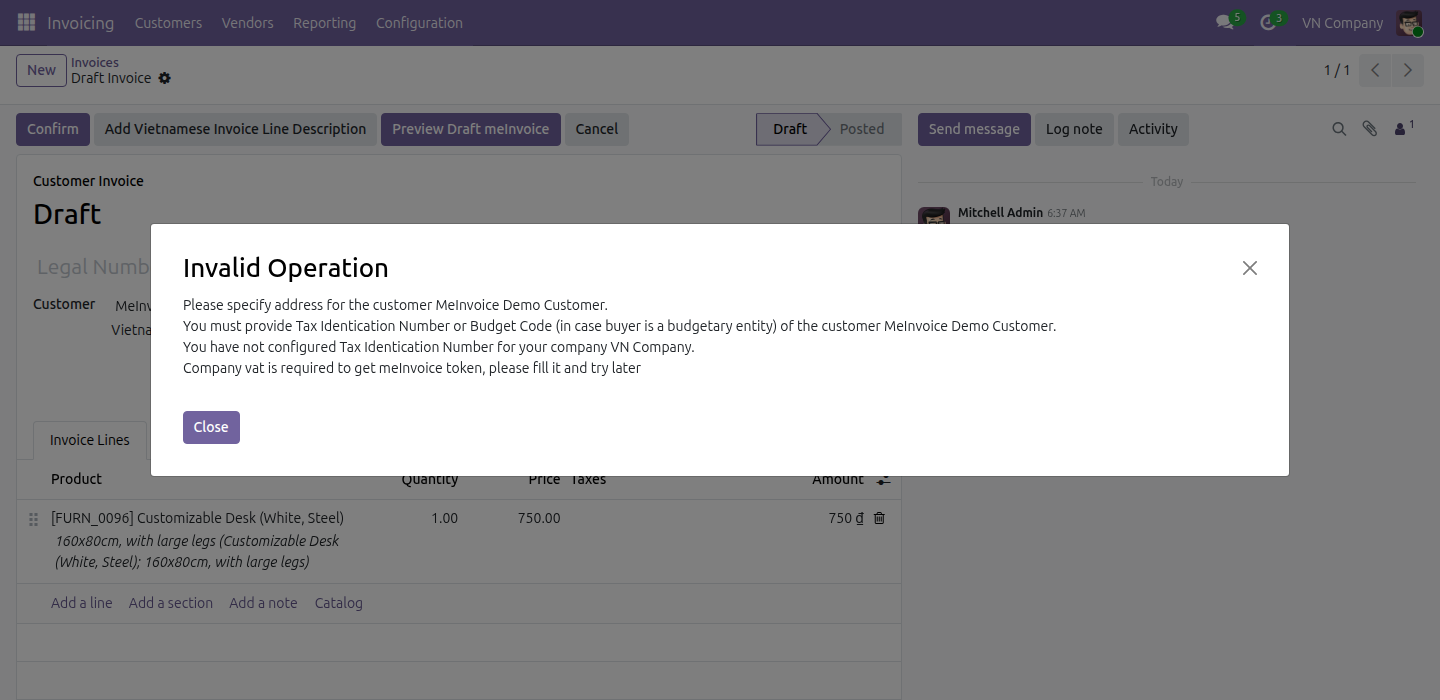The height and width of the screenshot is (700, 1440).
Task: Select the Posted status stage
Action: tap(861, 129)
